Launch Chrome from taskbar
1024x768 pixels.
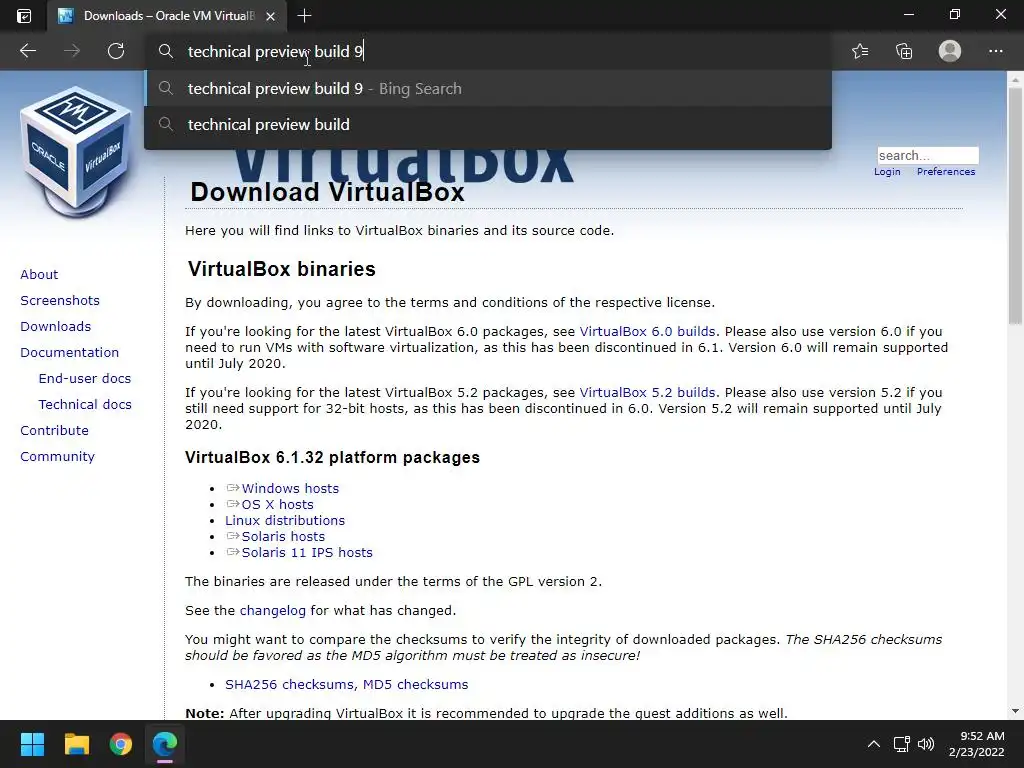[121, 744]
